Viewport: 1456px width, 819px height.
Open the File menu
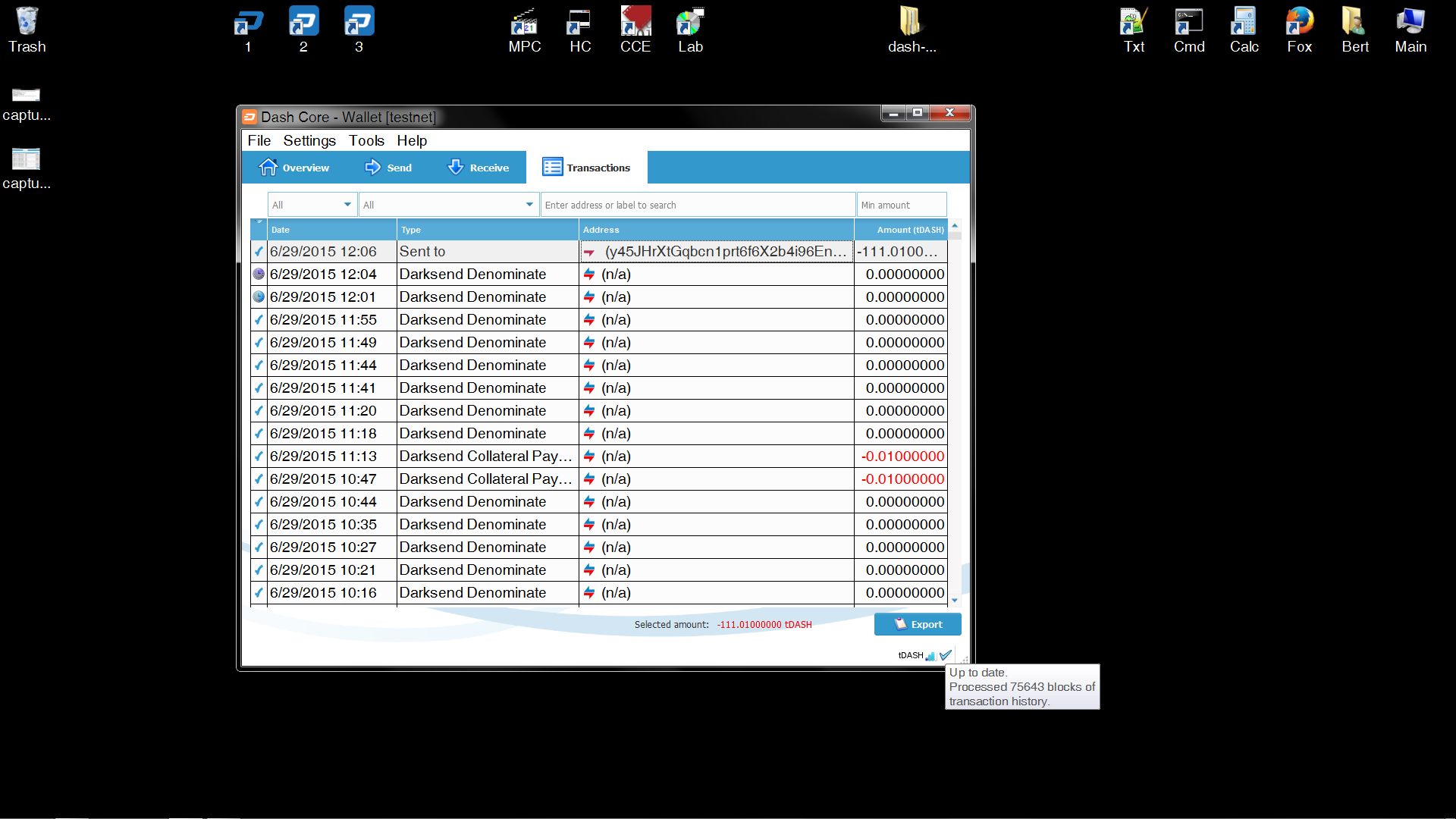click(259, 140)
